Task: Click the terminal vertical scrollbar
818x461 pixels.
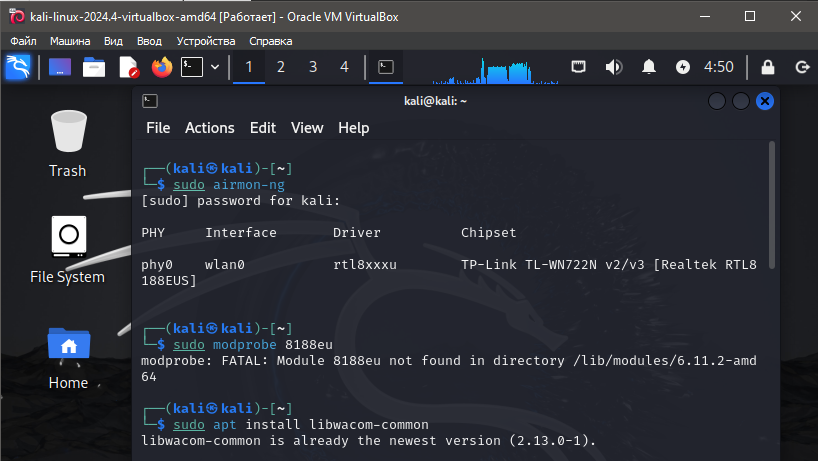Action: (x=772, y=205)
